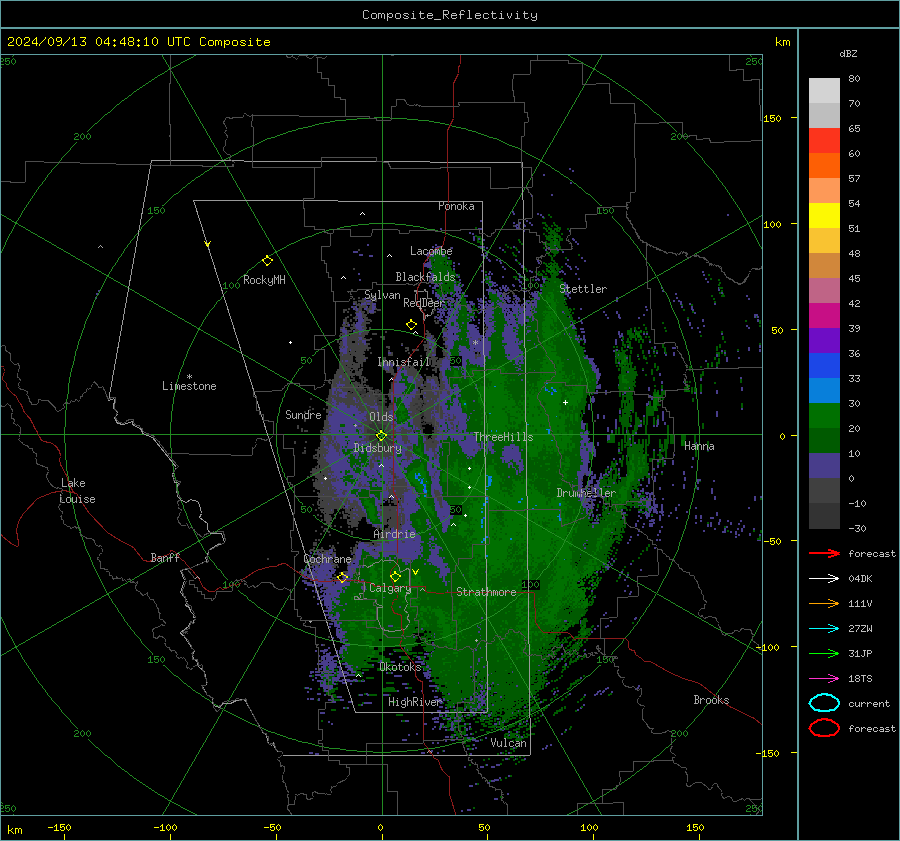Select the 51 dBZ yellow color swatch
Screen dimensions: 900x841
824,215
